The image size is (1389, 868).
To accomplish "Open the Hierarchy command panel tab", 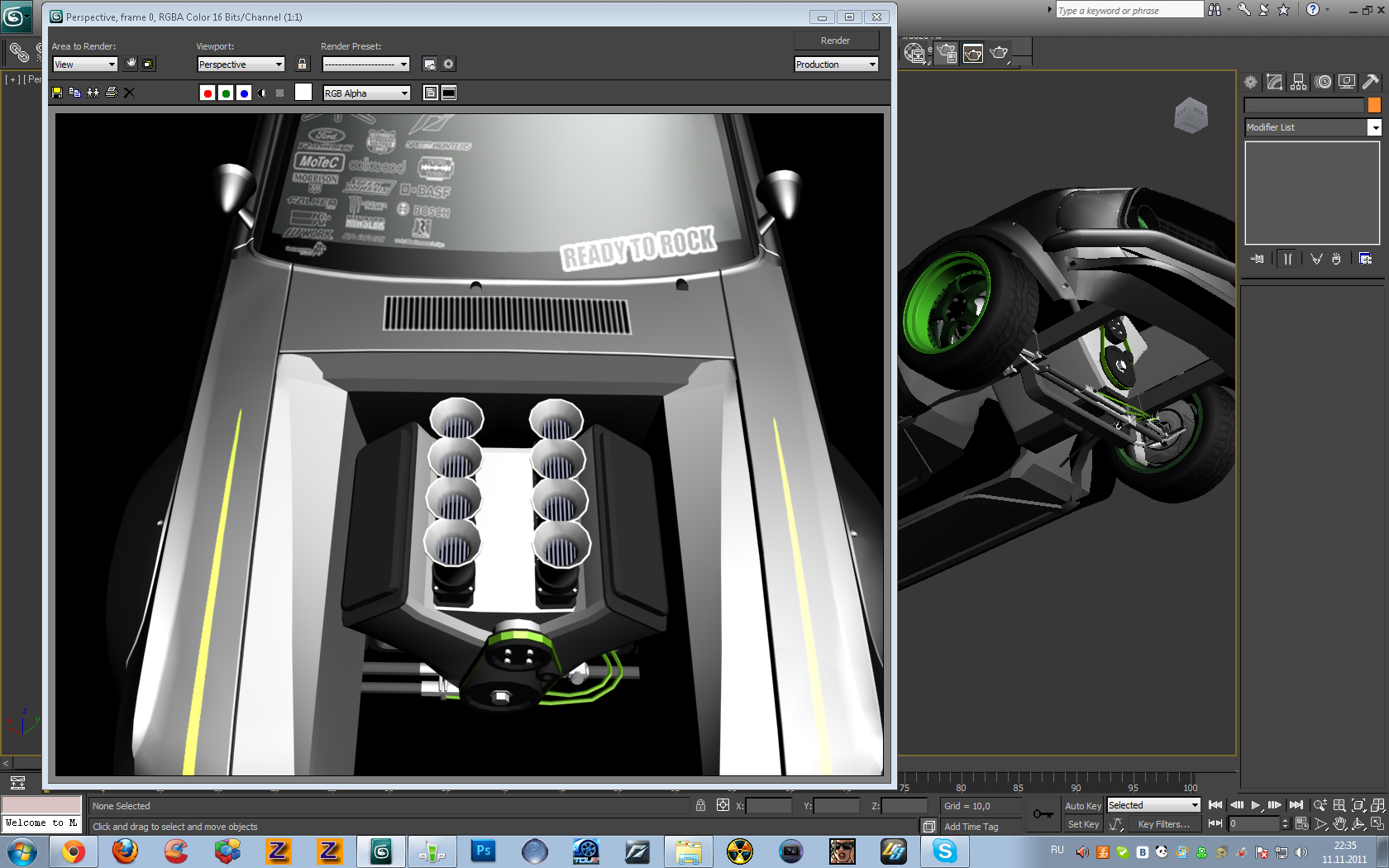I will 1299,82.
